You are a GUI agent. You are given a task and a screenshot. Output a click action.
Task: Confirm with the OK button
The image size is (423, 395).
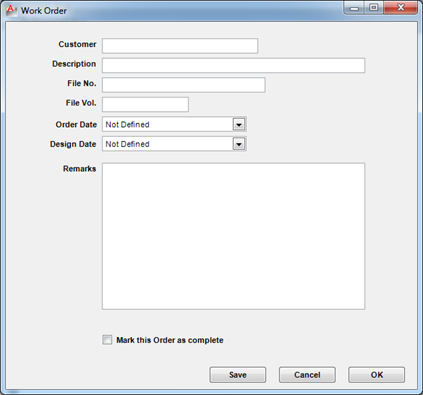pos(377,375)
